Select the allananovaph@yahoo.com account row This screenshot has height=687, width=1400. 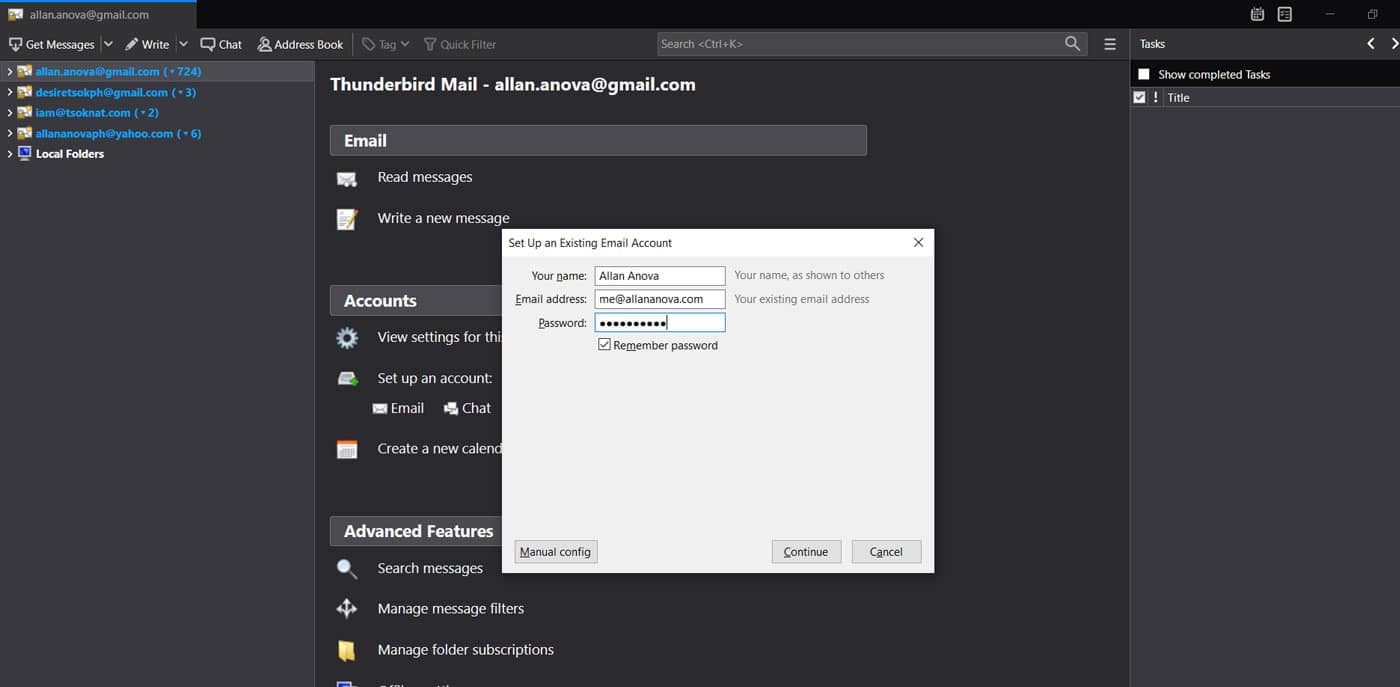[157, 133]
